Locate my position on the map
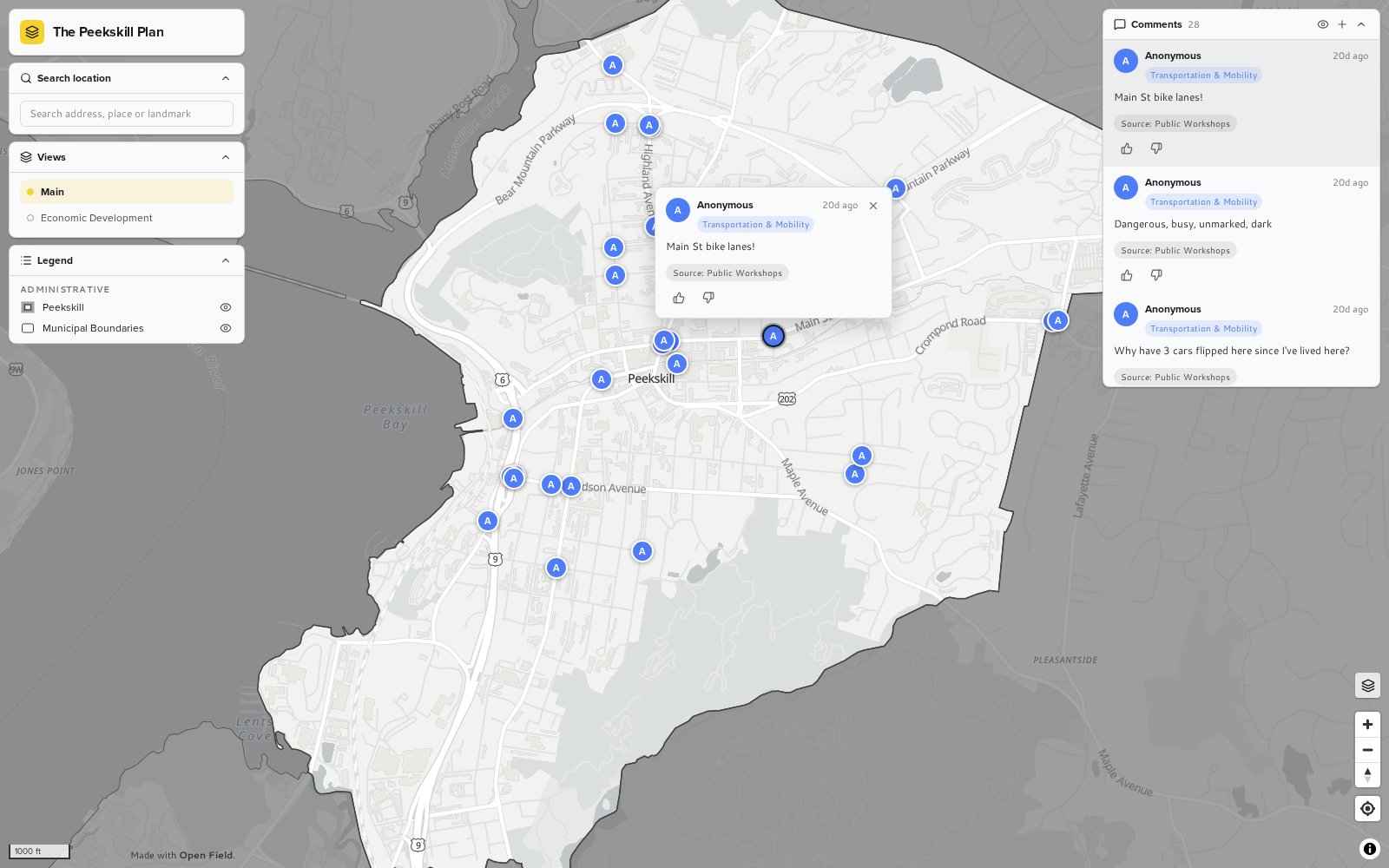The height and width of the screenshot is (868, 1389). (1367, 808)
